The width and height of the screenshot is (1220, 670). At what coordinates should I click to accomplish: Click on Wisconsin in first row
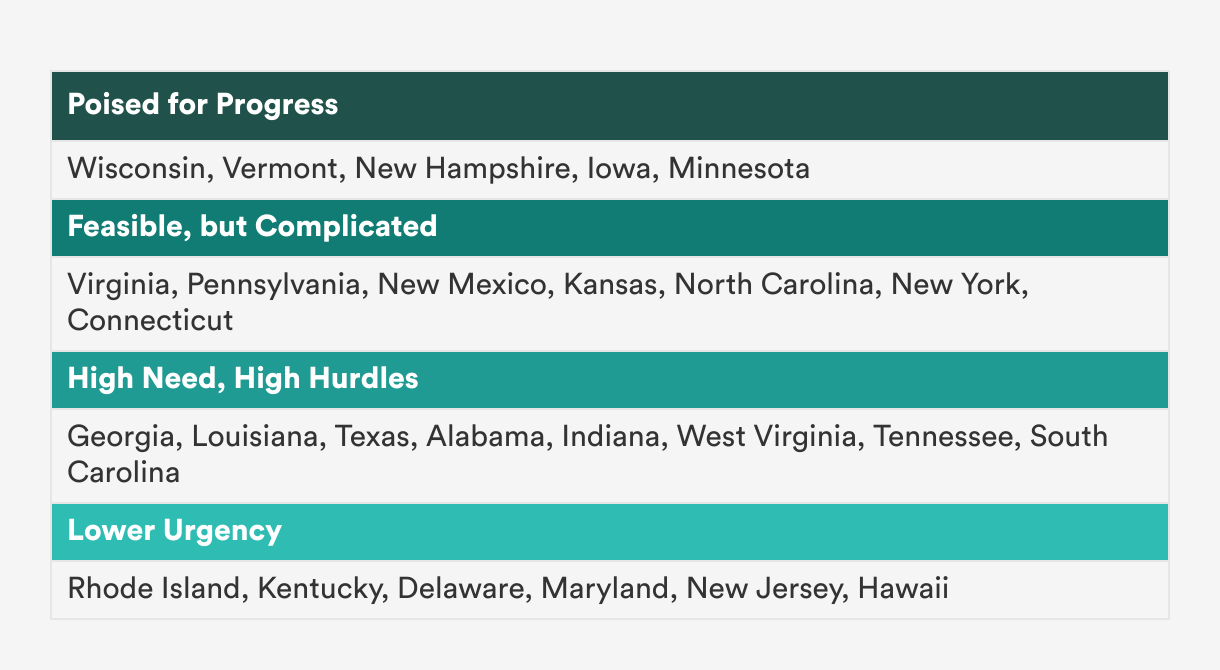134,169
